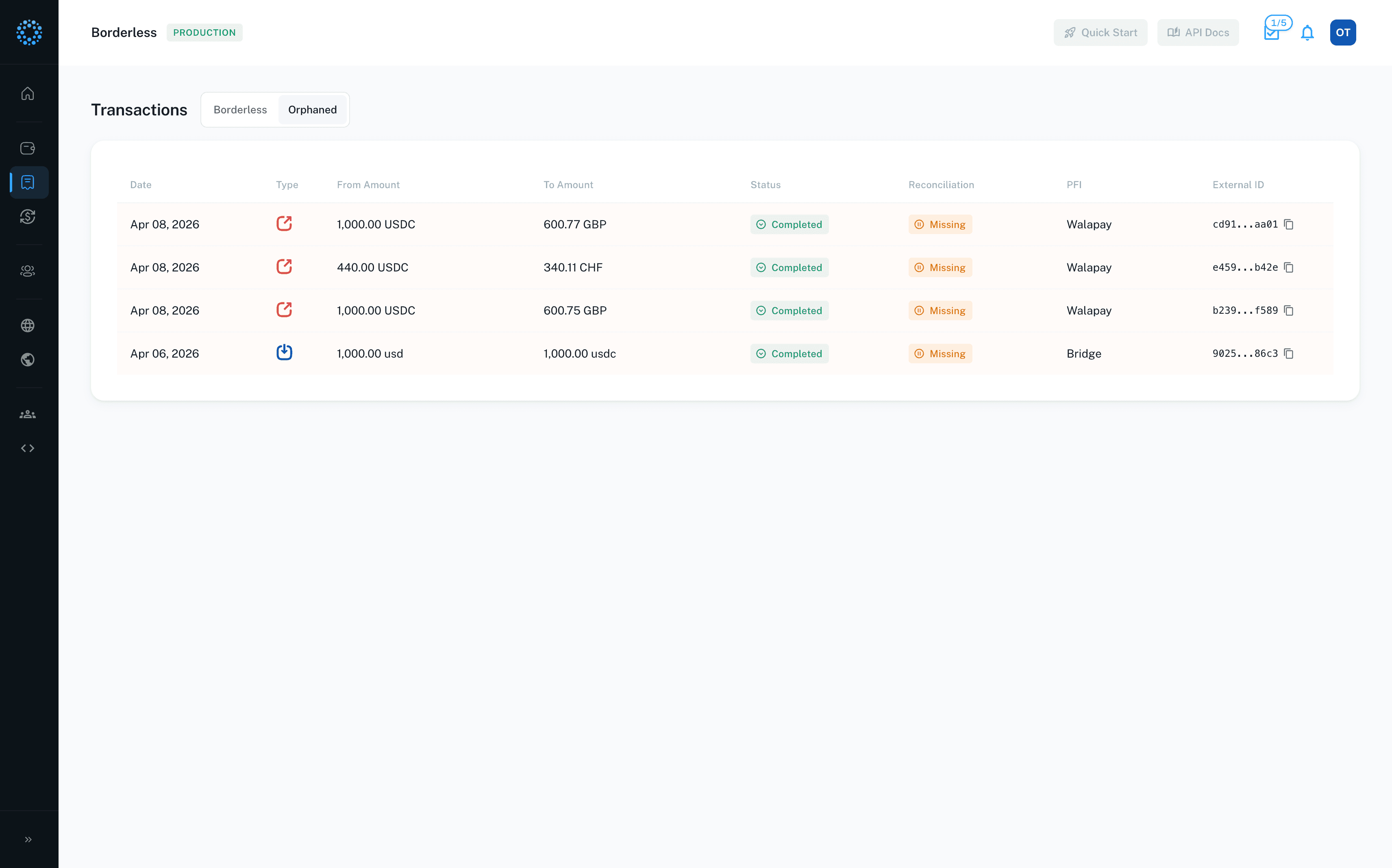Copy external ID cd91...aa01

click(1289, 224)
